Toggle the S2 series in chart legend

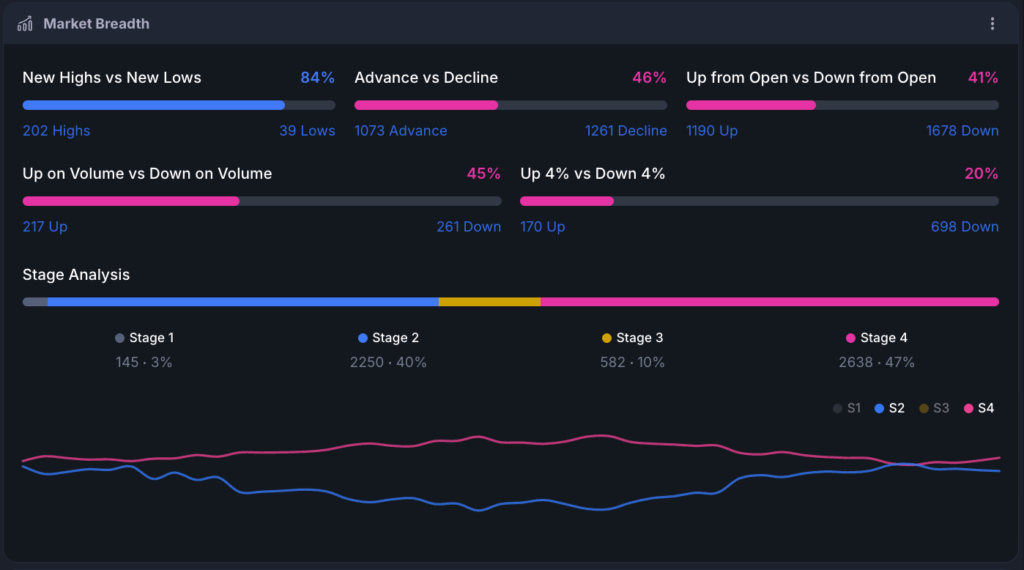pyautogui.click(x=889, y=408)
